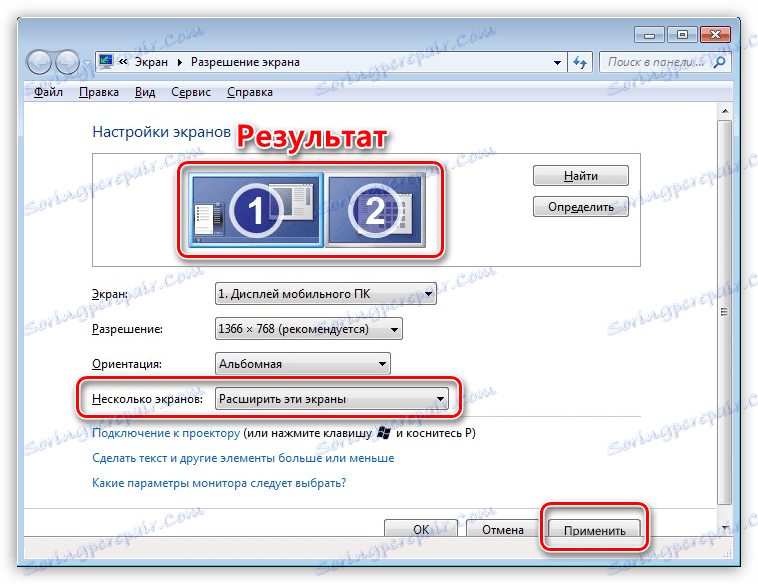Viewport: 758px width, 584px height.
Task: Open the address bar history dropdown arrow
Action: click(557, 62)
